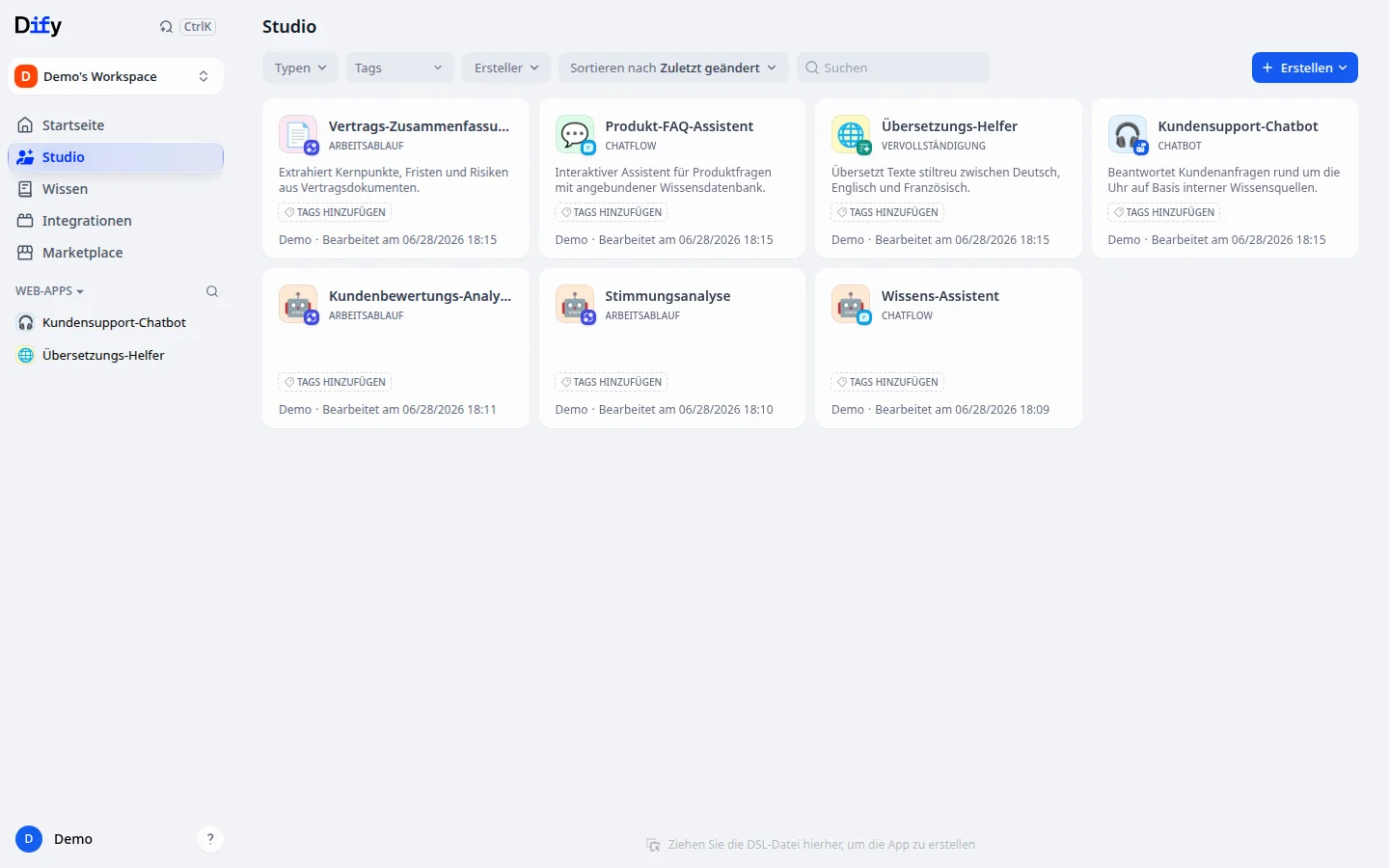Open the Übersetzungs-Helfer card title
1389x868 pixels.
click(x=949, y=126)
